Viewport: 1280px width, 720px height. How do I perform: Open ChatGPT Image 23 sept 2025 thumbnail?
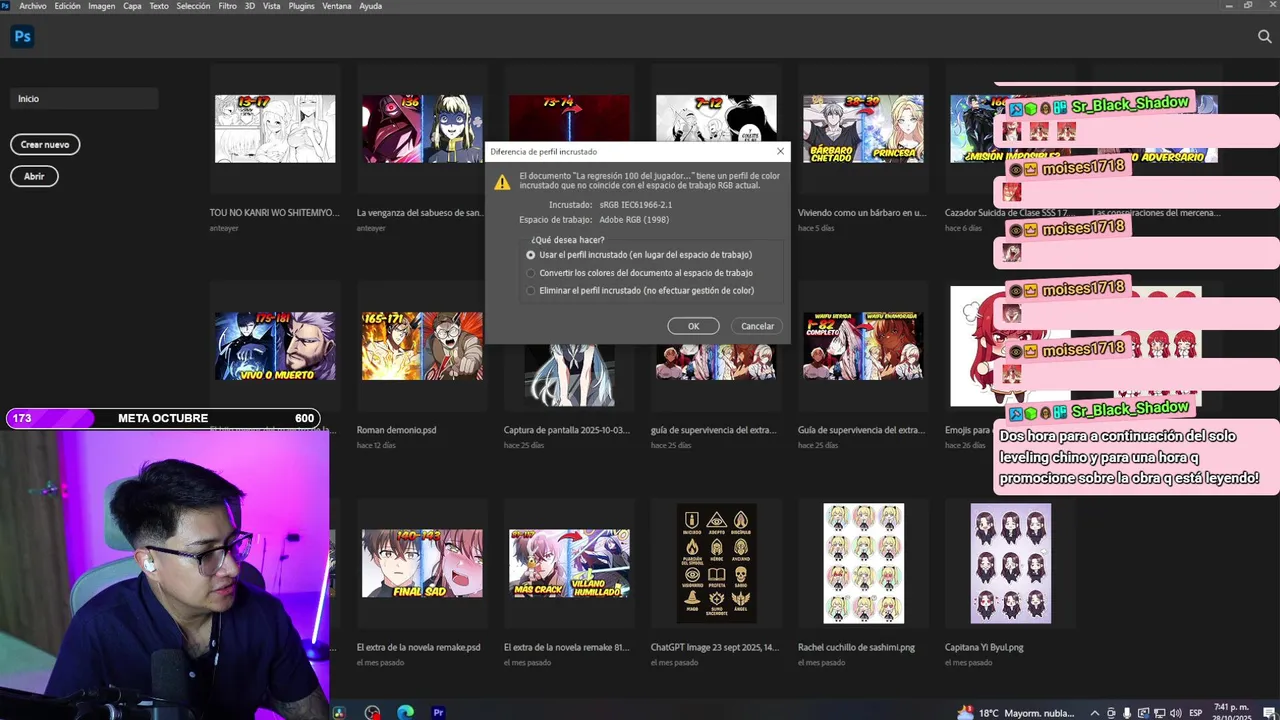[x=716, y=563]
